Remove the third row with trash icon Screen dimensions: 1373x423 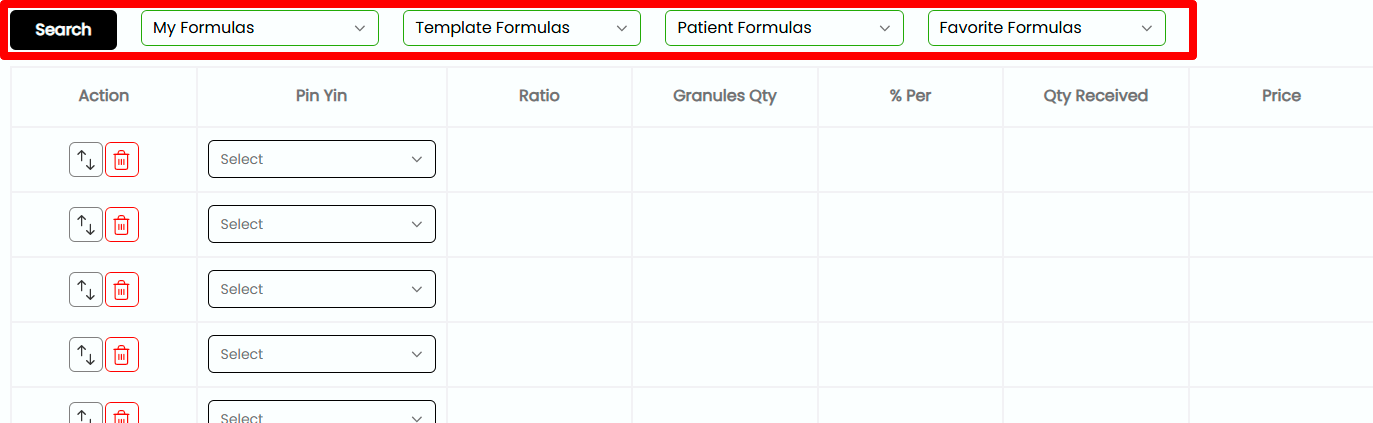point(122,290)
